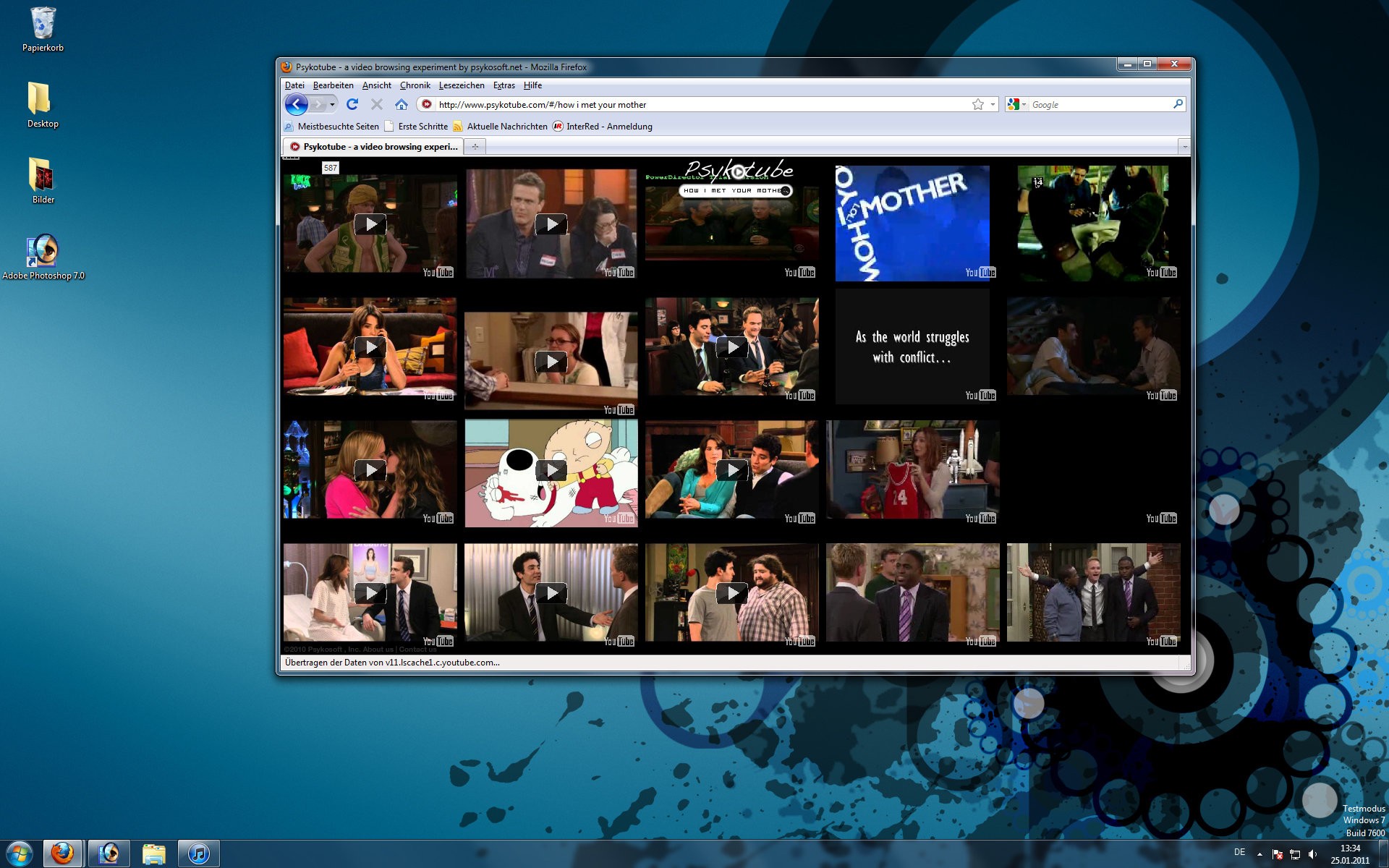Viewport: 1389px width, 868px height.
Task: Play the video of woman in hospital gown
Action: (x=370, y=593)
